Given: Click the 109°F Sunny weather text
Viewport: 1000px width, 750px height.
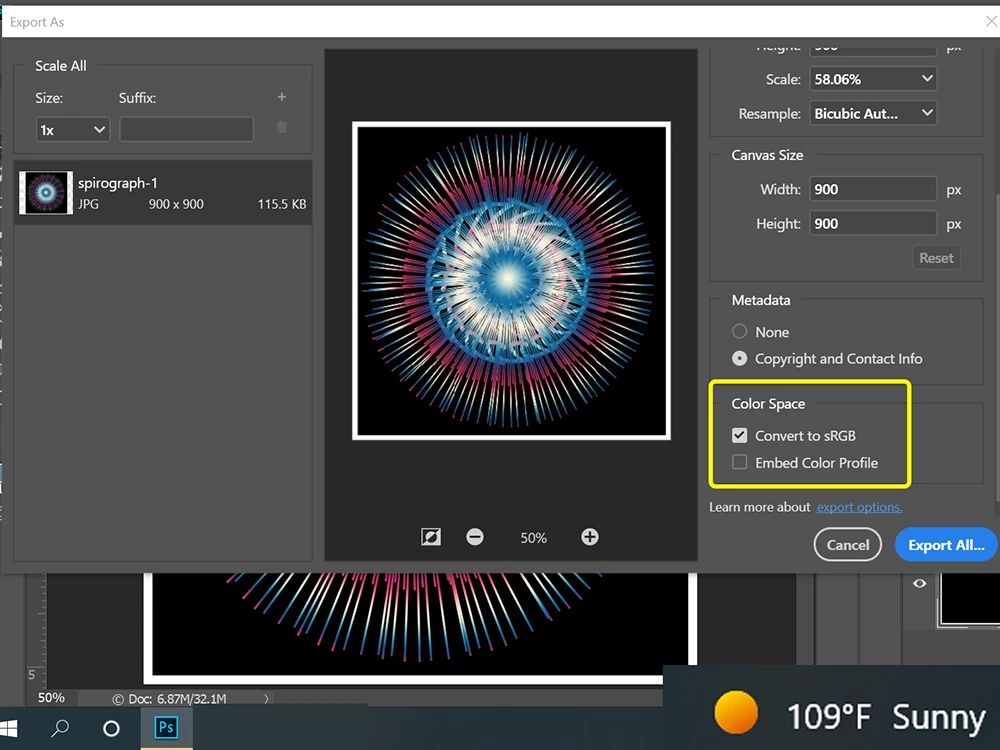Looking at the screenshot, I should [x=886, y=717].
